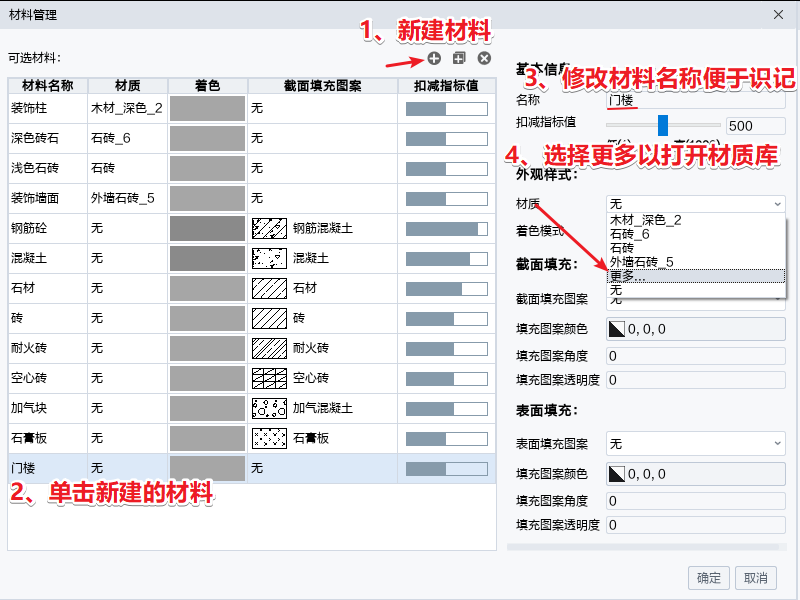
Task: Select 石砖_6 in the dropdown list
Action: (x=630, y=234)
